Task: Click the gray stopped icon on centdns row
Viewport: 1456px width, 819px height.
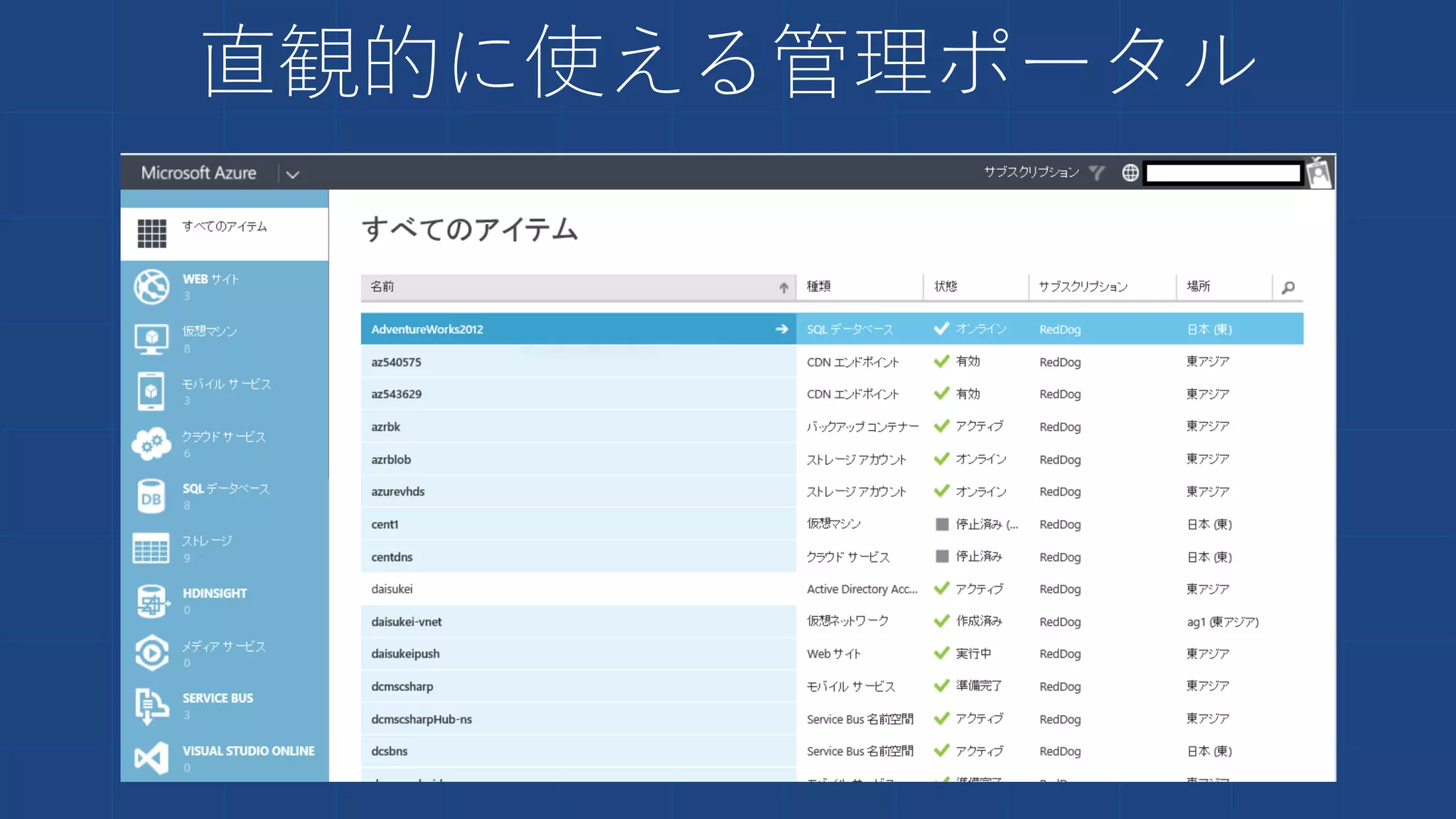Action: (x=942, y=556)
